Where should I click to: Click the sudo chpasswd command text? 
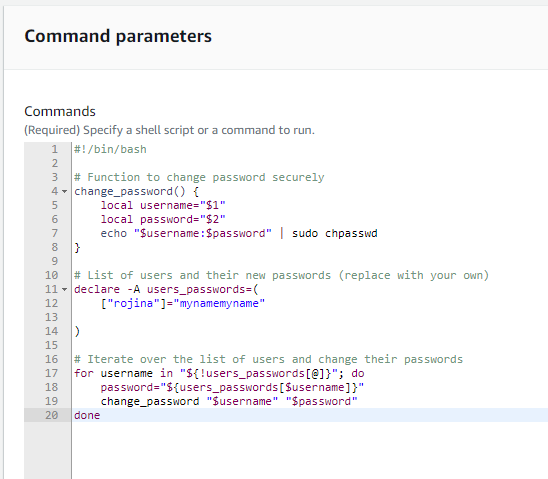(x=334, y=233)
